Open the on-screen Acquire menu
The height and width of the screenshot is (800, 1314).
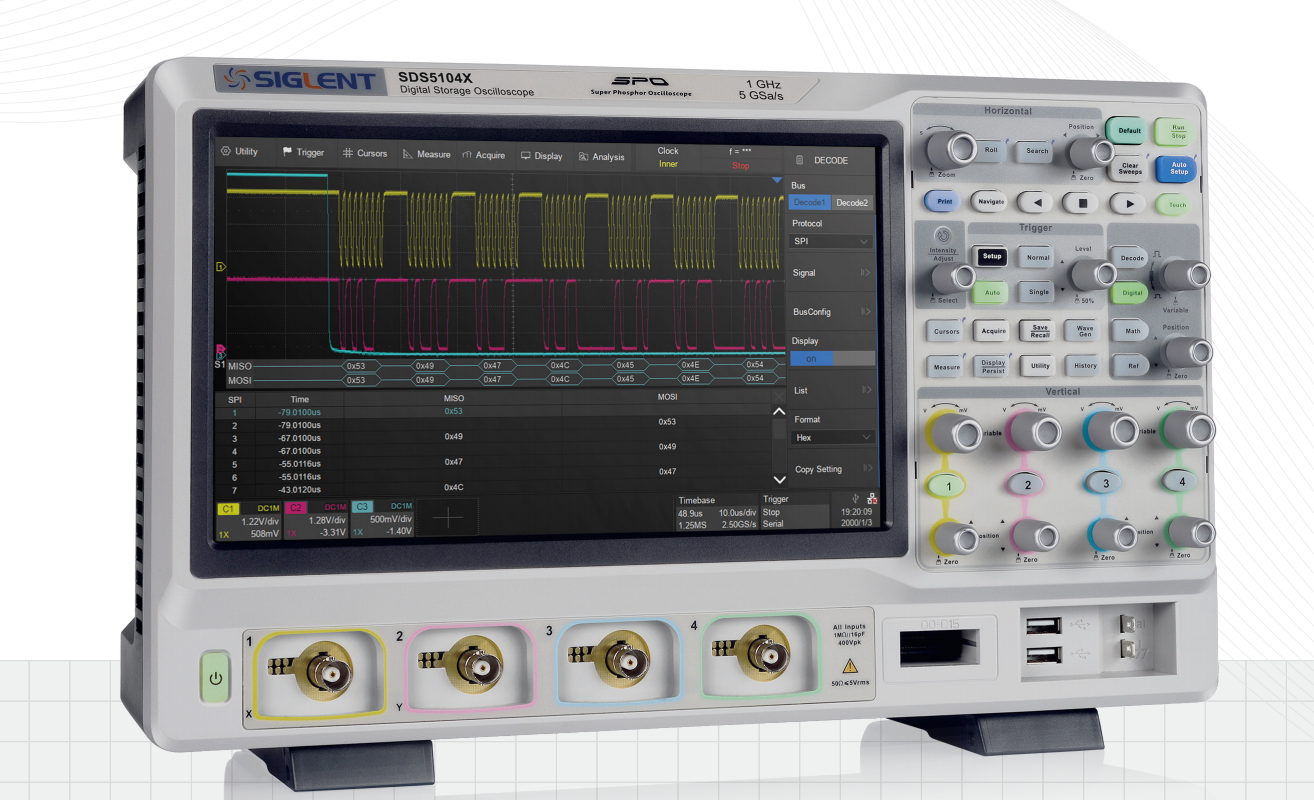pyautogui.click(x=484, y=155)
